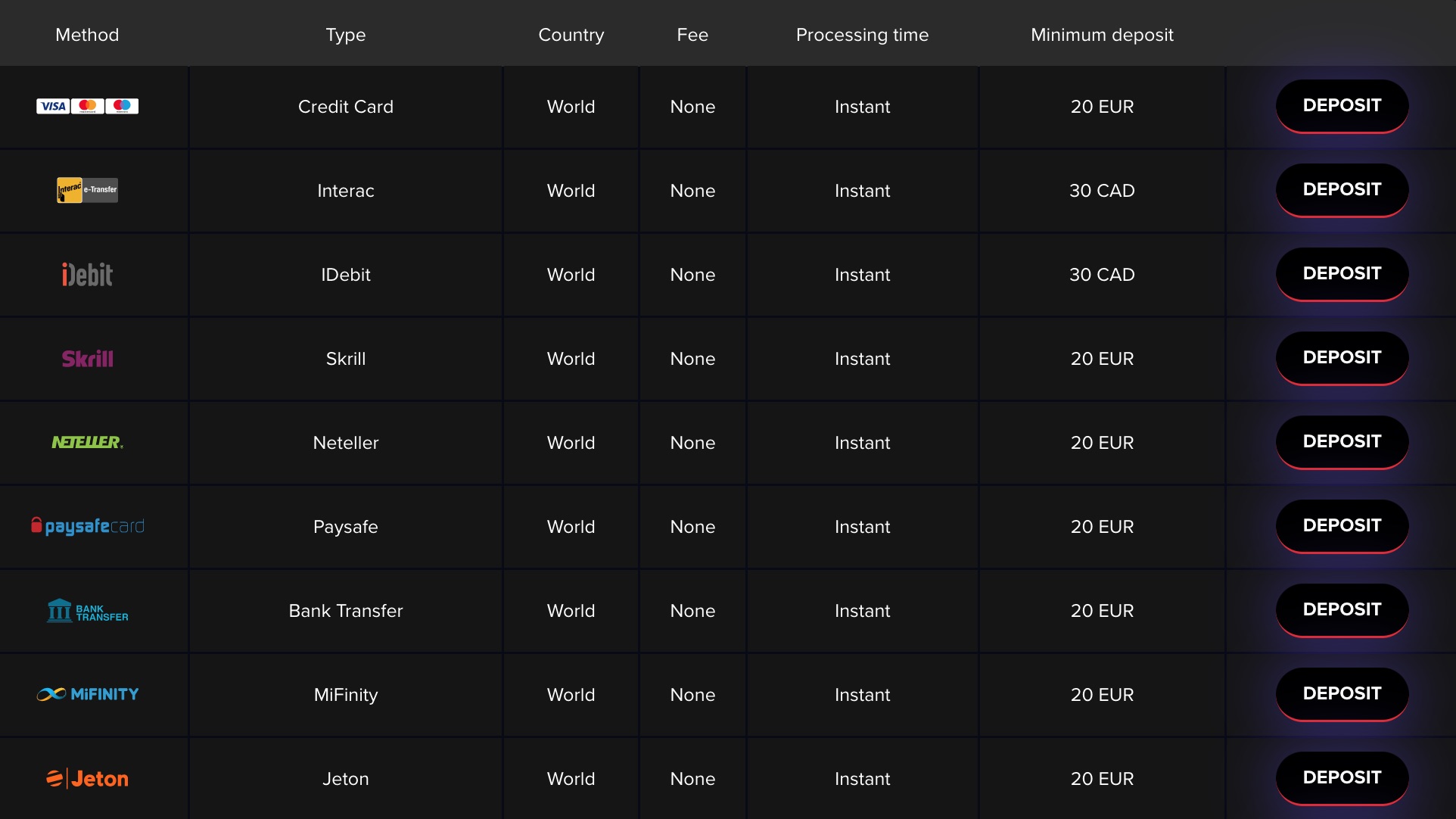Click Deposit button for Credit Card
This screenshot has width=1456, height=819.
(1340, 105)
